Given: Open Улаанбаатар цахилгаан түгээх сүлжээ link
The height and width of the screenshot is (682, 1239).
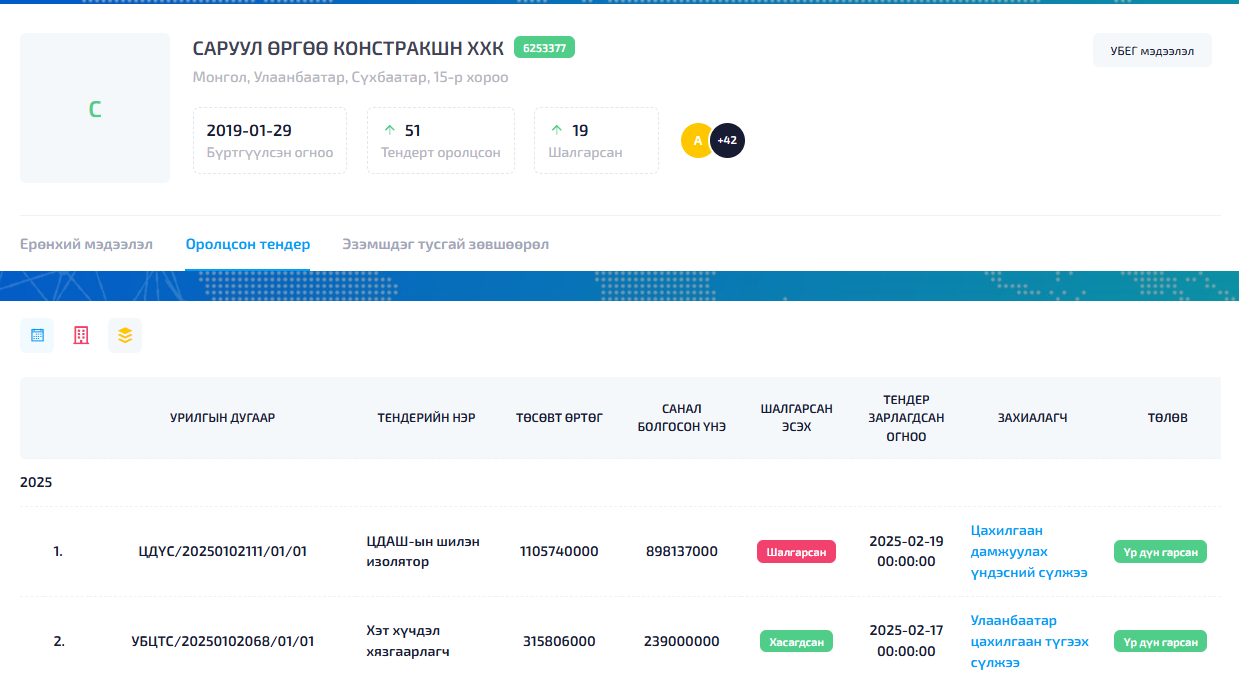Looking at the screenshot, I should coord(1029,641).
